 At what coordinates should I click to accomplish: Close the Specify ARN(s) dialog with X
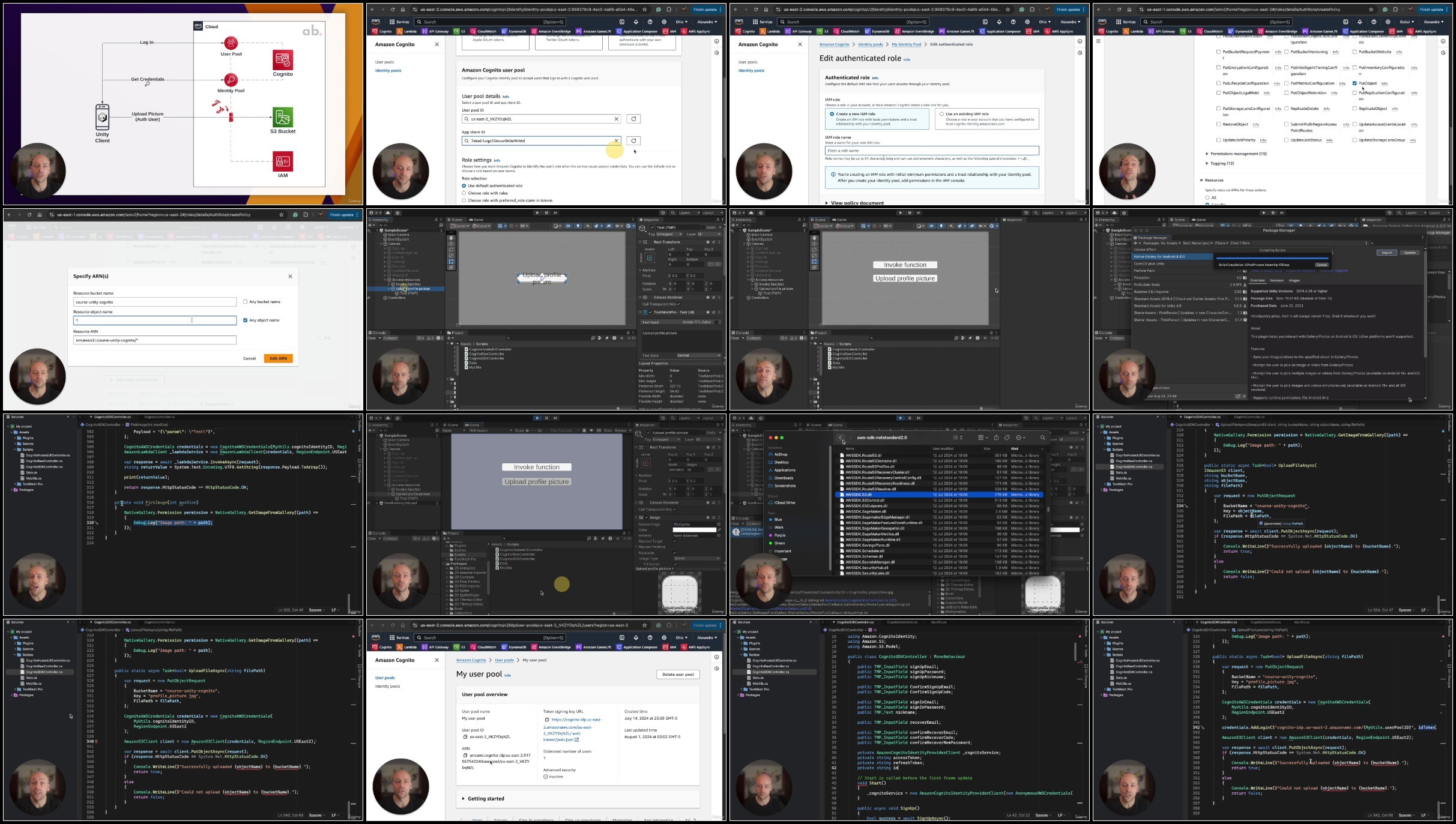290,276
